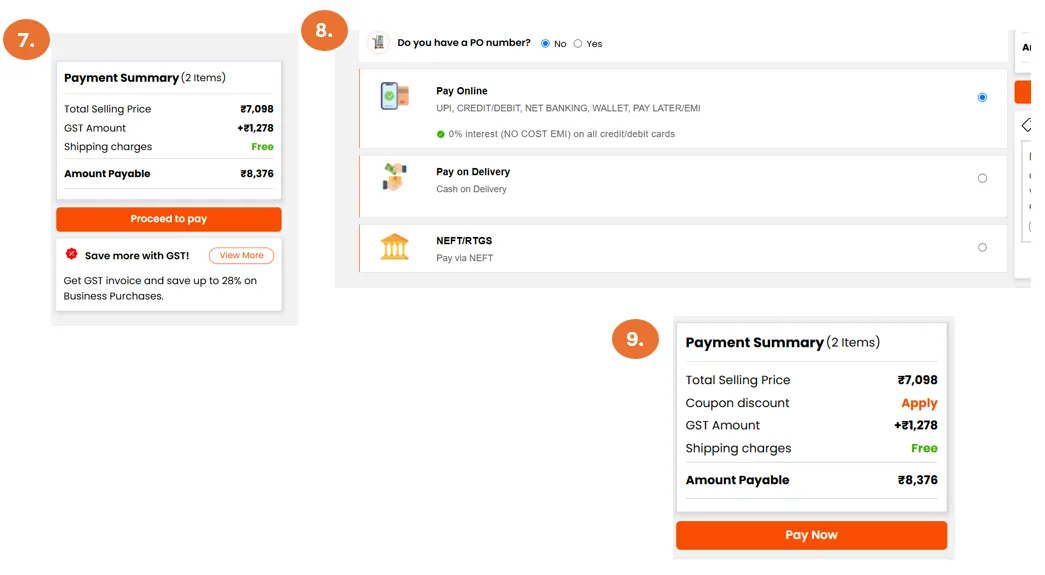
Task: Apply a coupon discount
Action: pyautogui.click(x=919, y=403)
